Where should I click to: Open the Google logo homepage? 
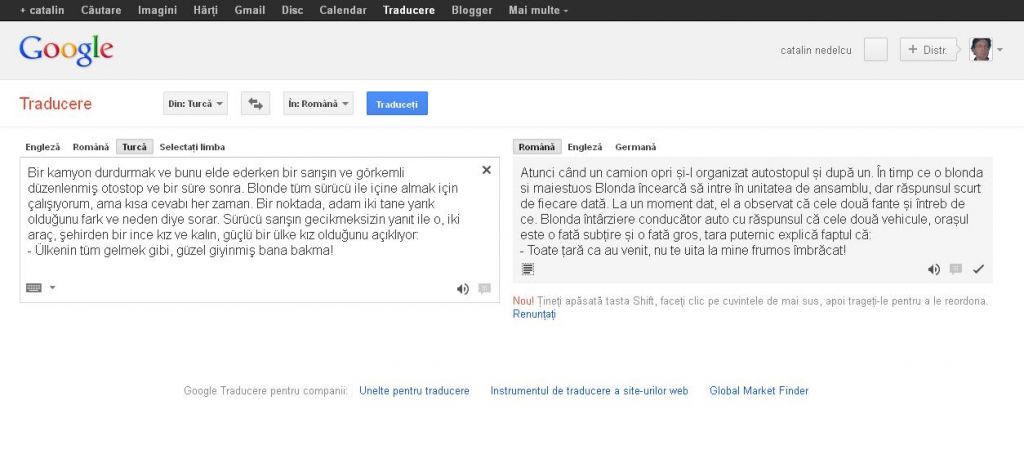click(66, 51)
